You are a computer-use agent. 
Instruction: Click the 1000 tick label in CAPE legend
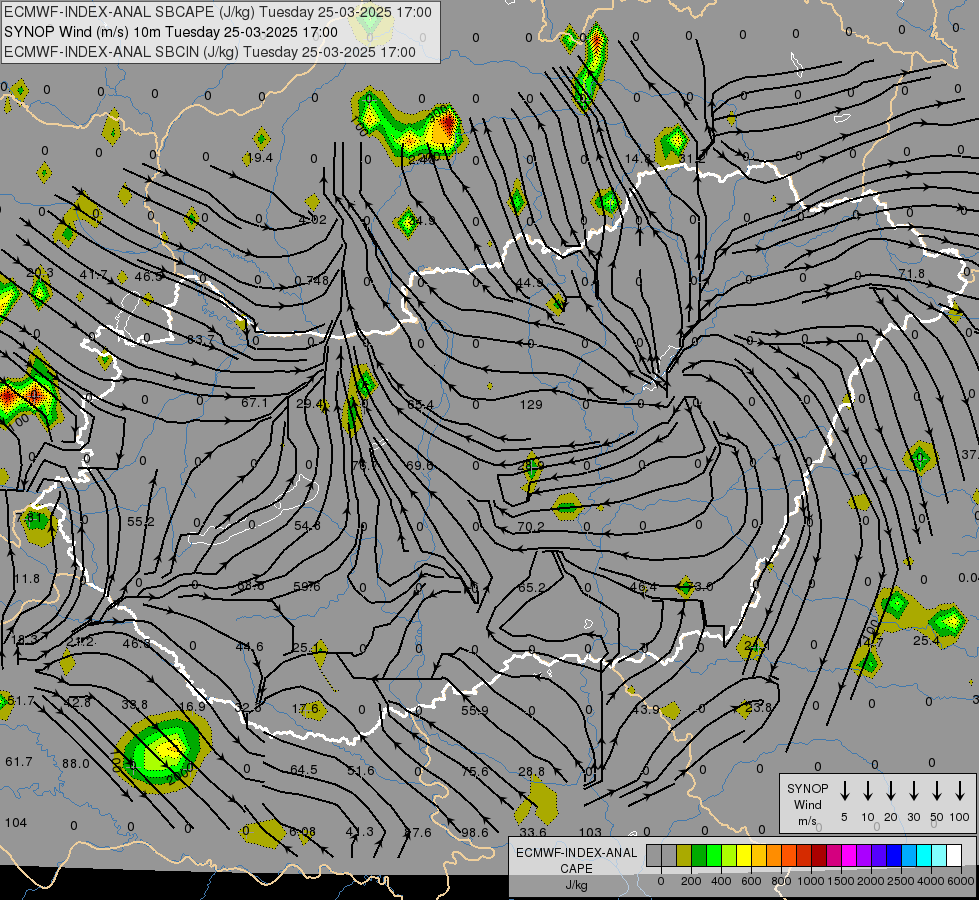coord(811,881)
